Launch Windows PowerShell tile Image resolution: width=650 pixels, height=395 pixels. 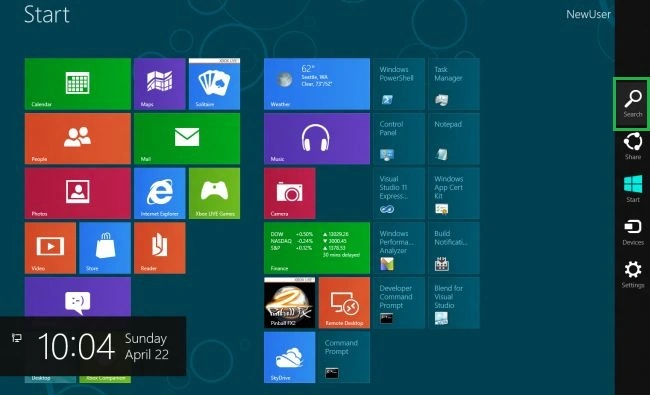coord(399,84)
